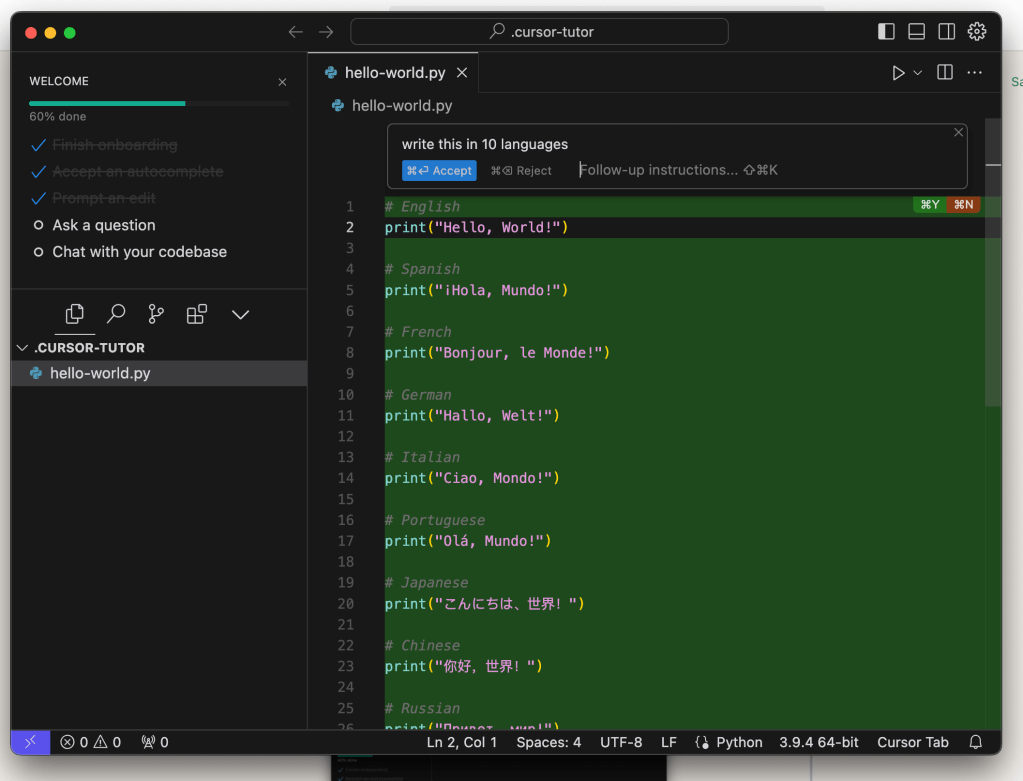Close the hello-world.py tab
This screenshot has height=781, width=1023.
point(462,72)
